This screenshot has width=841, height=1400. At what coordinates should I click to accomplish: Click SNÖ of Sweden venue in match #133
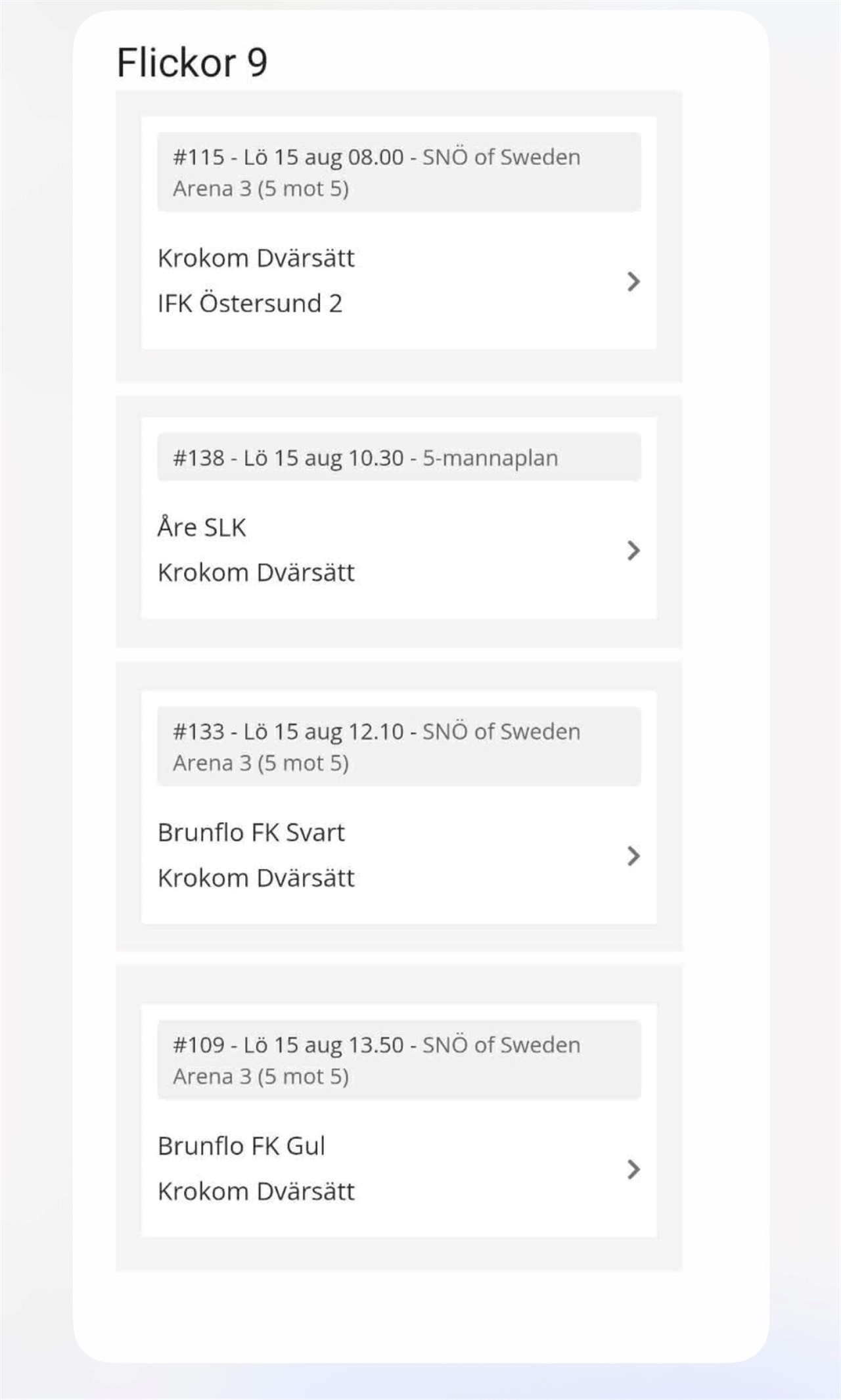(501, 732)
